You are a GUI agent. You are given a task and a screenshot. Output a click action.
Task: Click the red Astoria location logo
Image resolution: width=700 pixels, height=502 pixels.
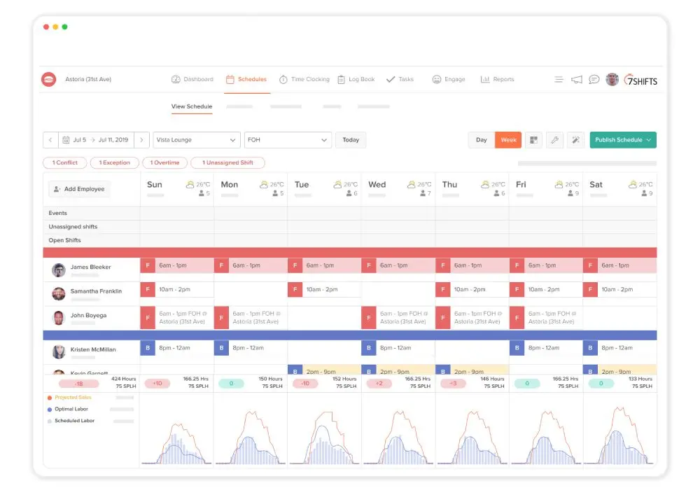49,79
